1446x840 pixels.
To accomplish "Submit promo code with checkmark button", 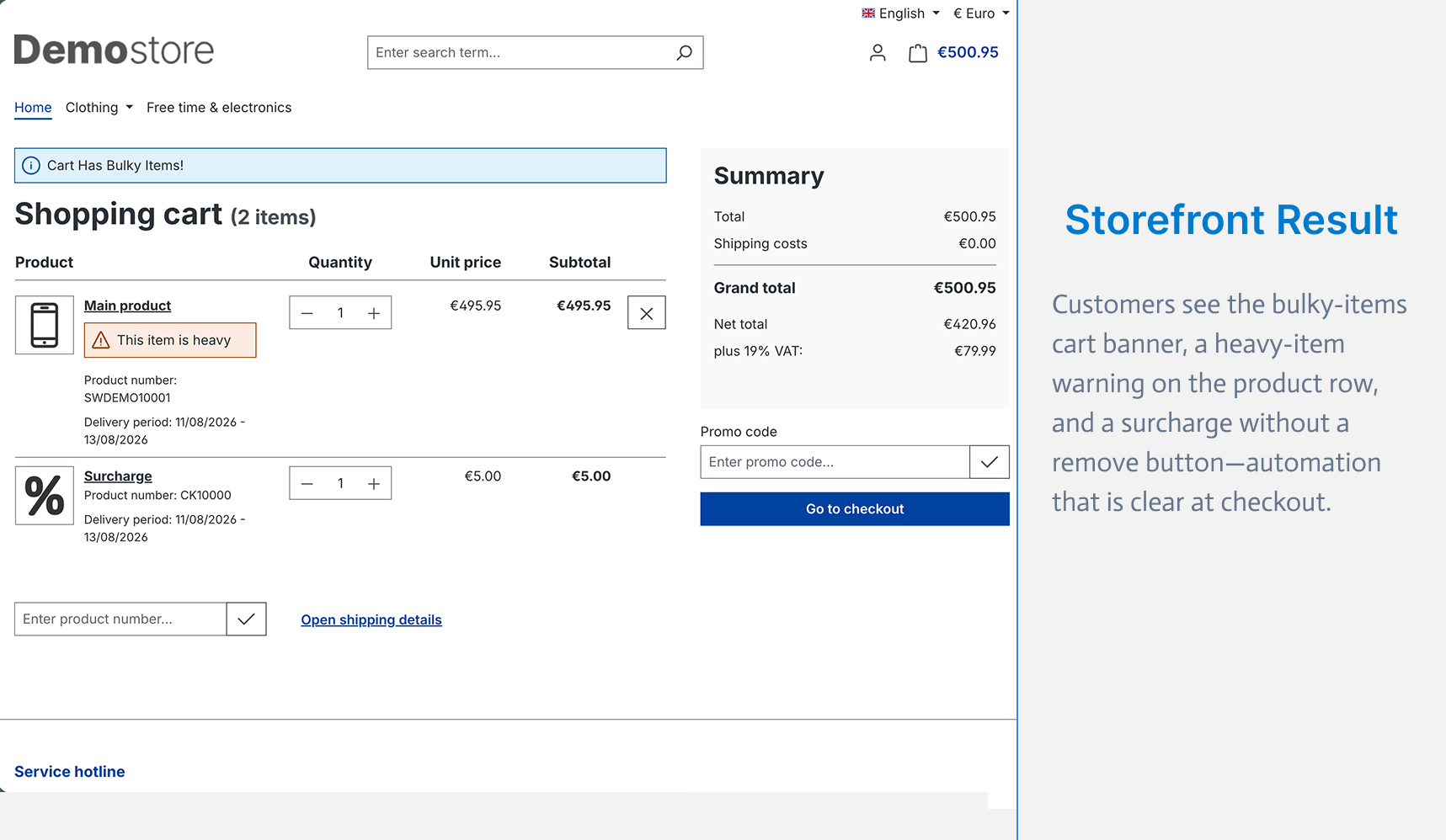I will tap(990, 462).
